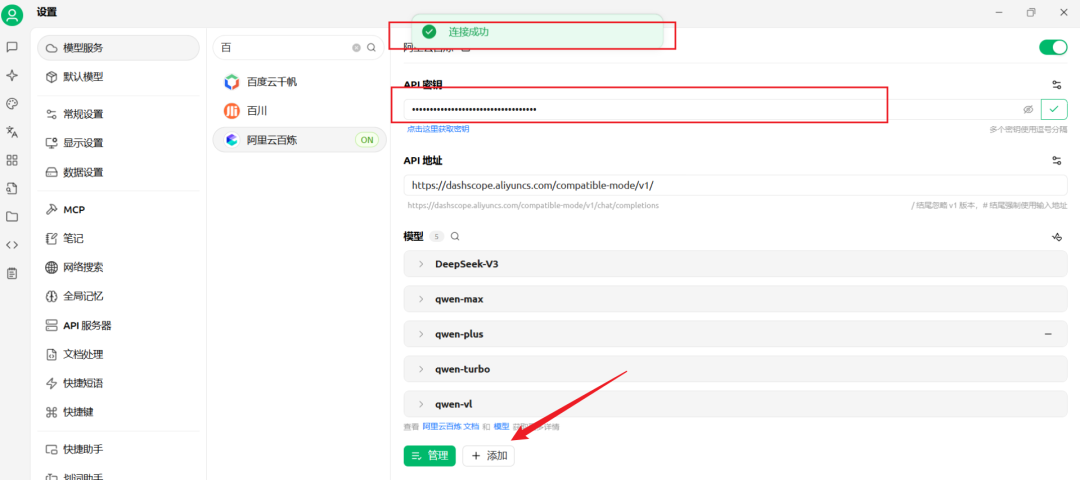Open 笔记 settings
This screenshot has width=1080, height=480.
[118, 238]
